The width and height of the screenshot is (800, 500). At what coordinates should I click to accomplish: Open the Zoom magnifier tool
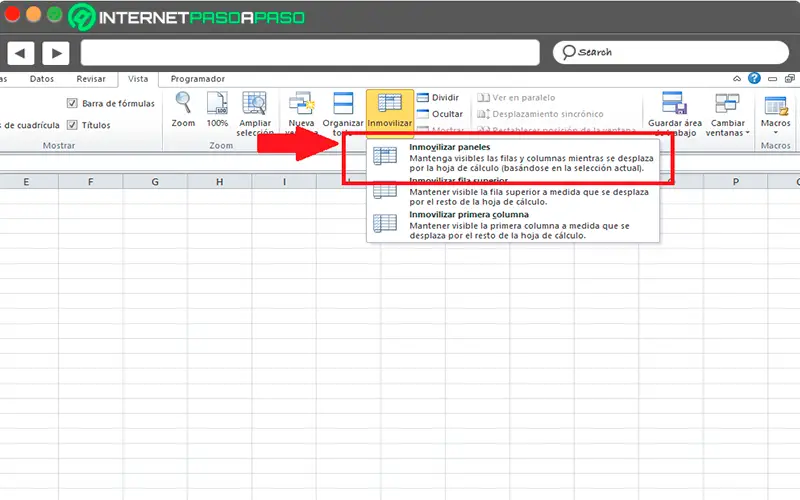pos(183,109)
